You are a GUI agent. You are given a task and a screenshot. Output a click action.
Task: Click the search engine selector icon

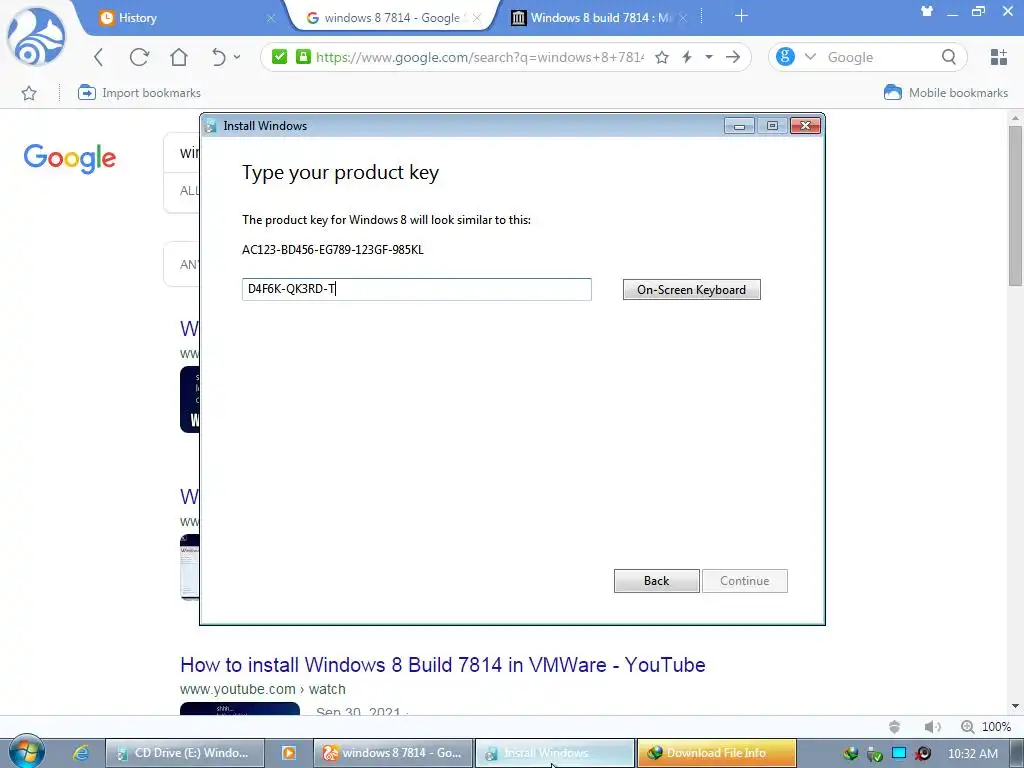785,57
